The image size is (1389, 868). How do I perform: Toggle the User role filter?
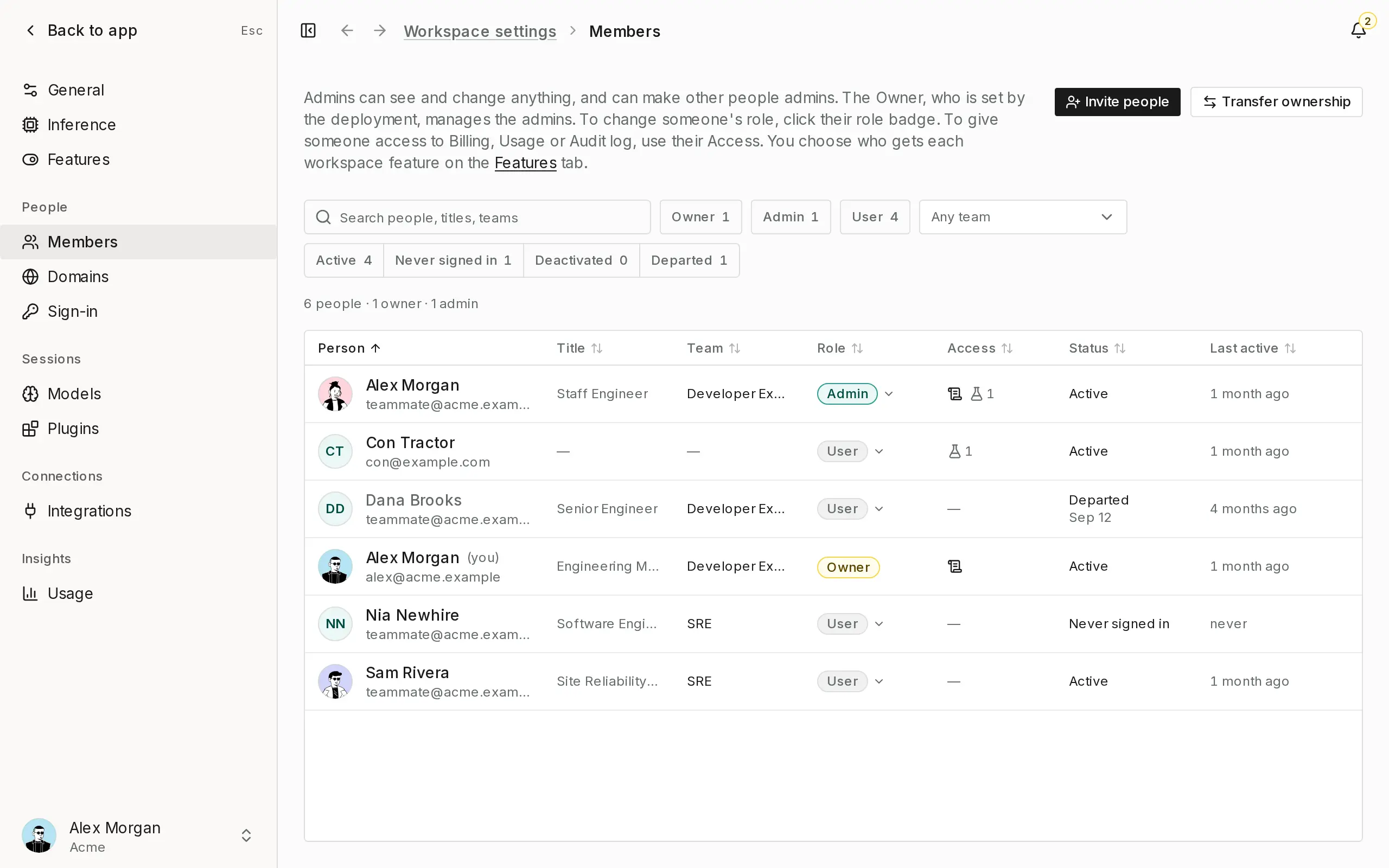coord(875,217)
